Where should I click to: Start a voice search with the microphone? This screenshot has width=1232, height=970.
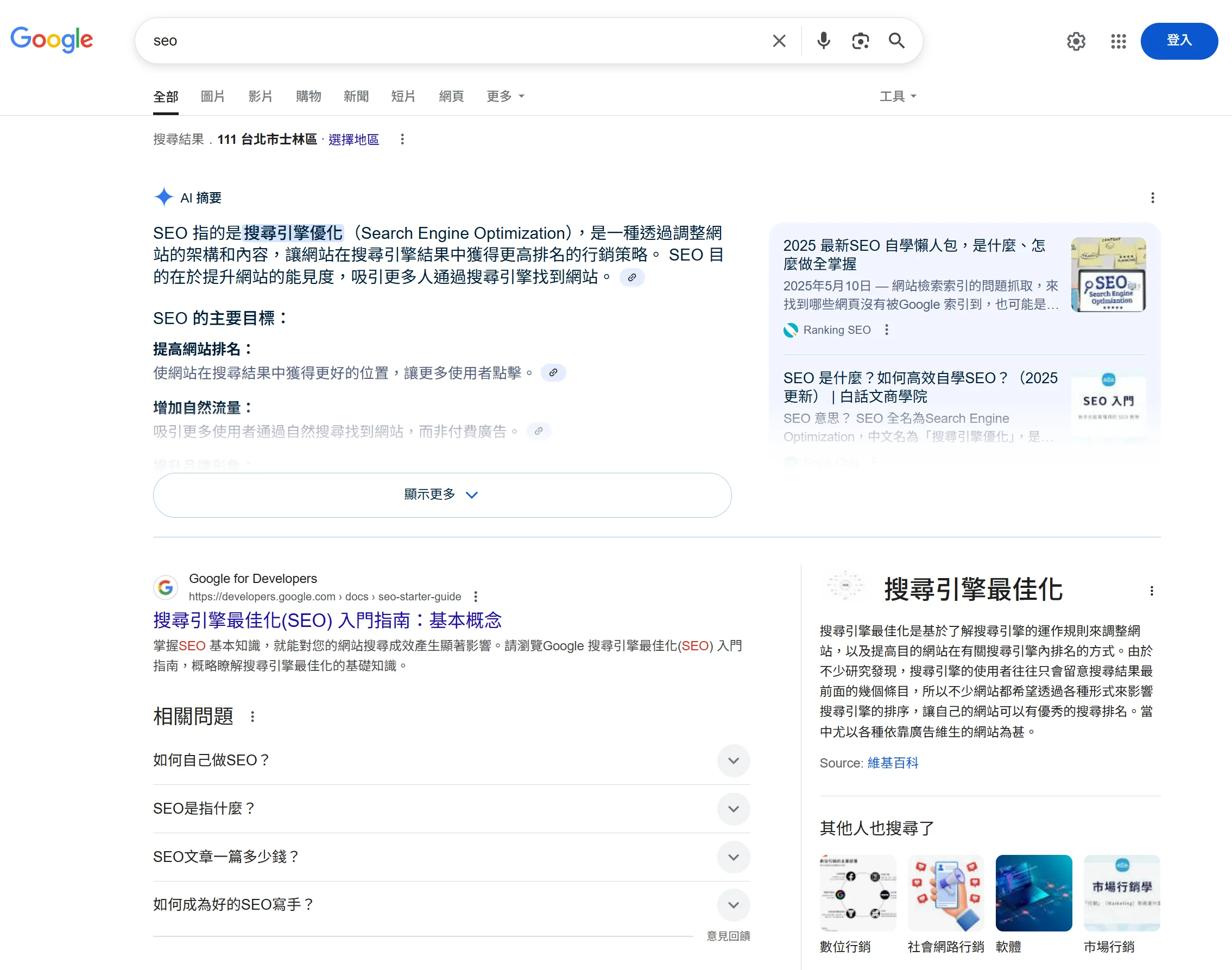[x=823, y=40]
